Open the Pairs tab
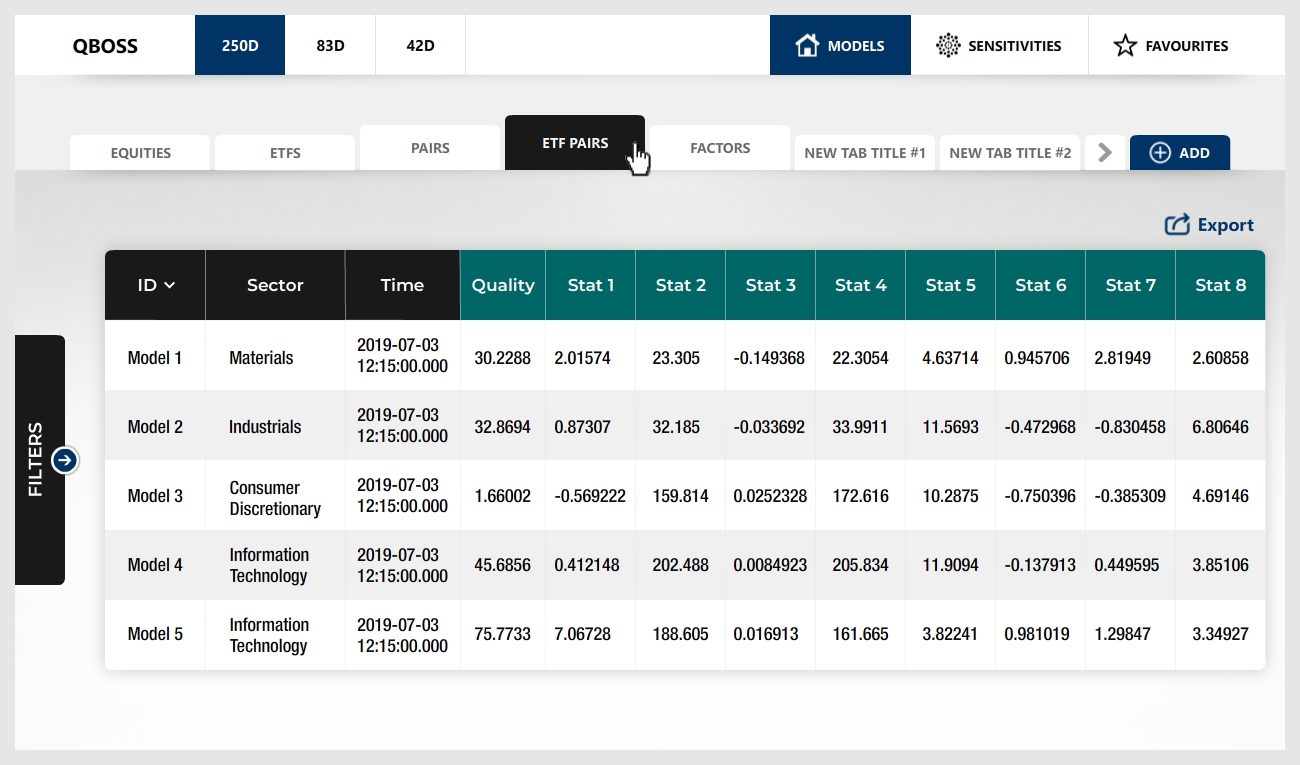Viewport: 1300px width, 765px height. pyautogui.click(x=430, y=148)
